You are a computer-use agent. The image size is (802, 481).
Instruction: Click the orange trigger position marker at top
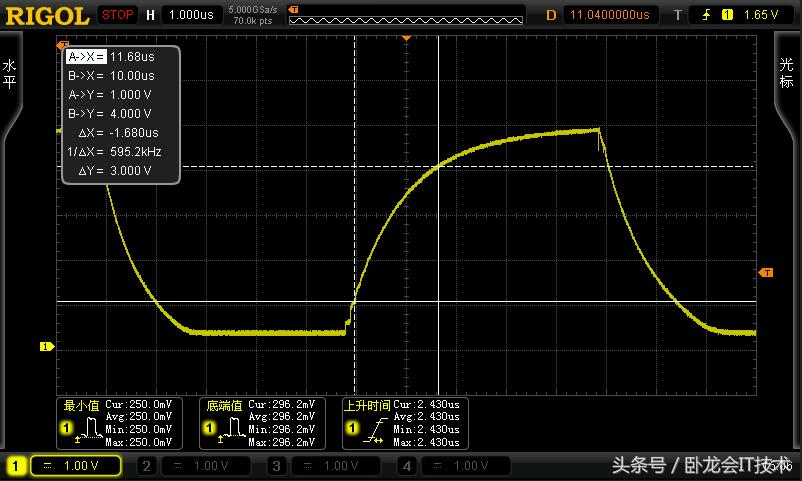(407, 37)
